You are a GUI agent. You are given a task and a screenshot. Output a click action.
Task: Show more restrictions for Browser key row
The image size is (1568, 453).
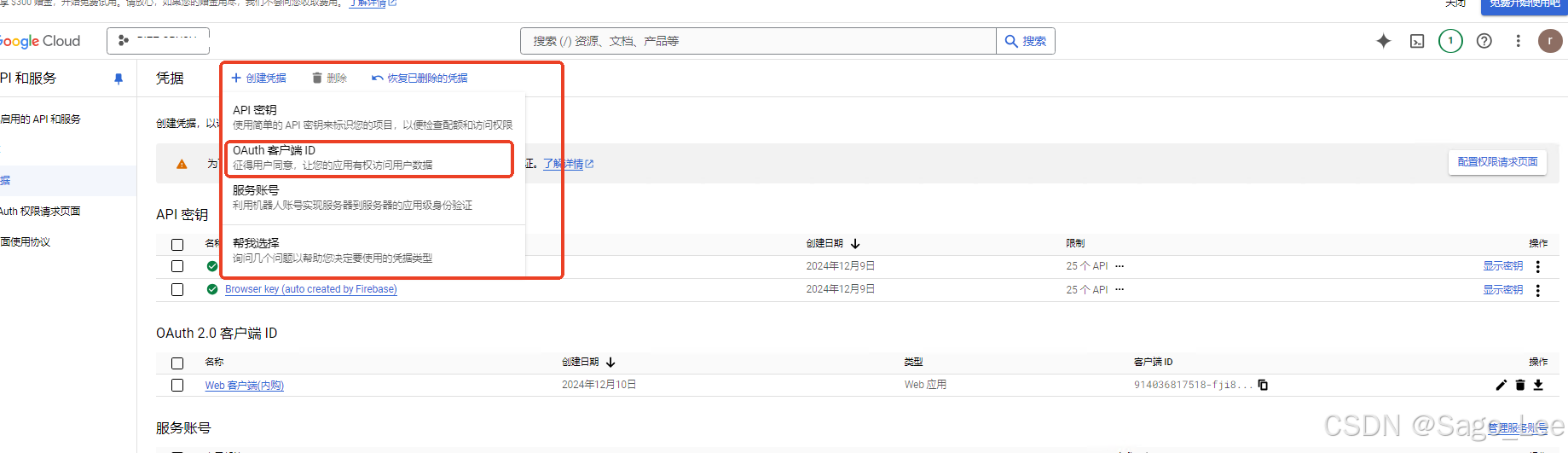click(1120, 289)
